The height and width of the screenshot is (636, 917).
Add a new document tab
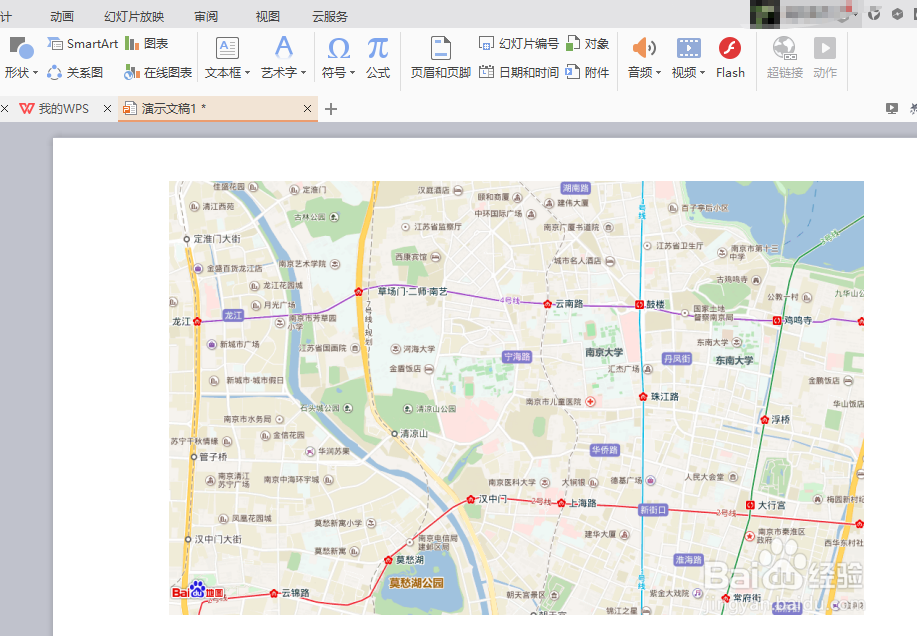point(330,109)
